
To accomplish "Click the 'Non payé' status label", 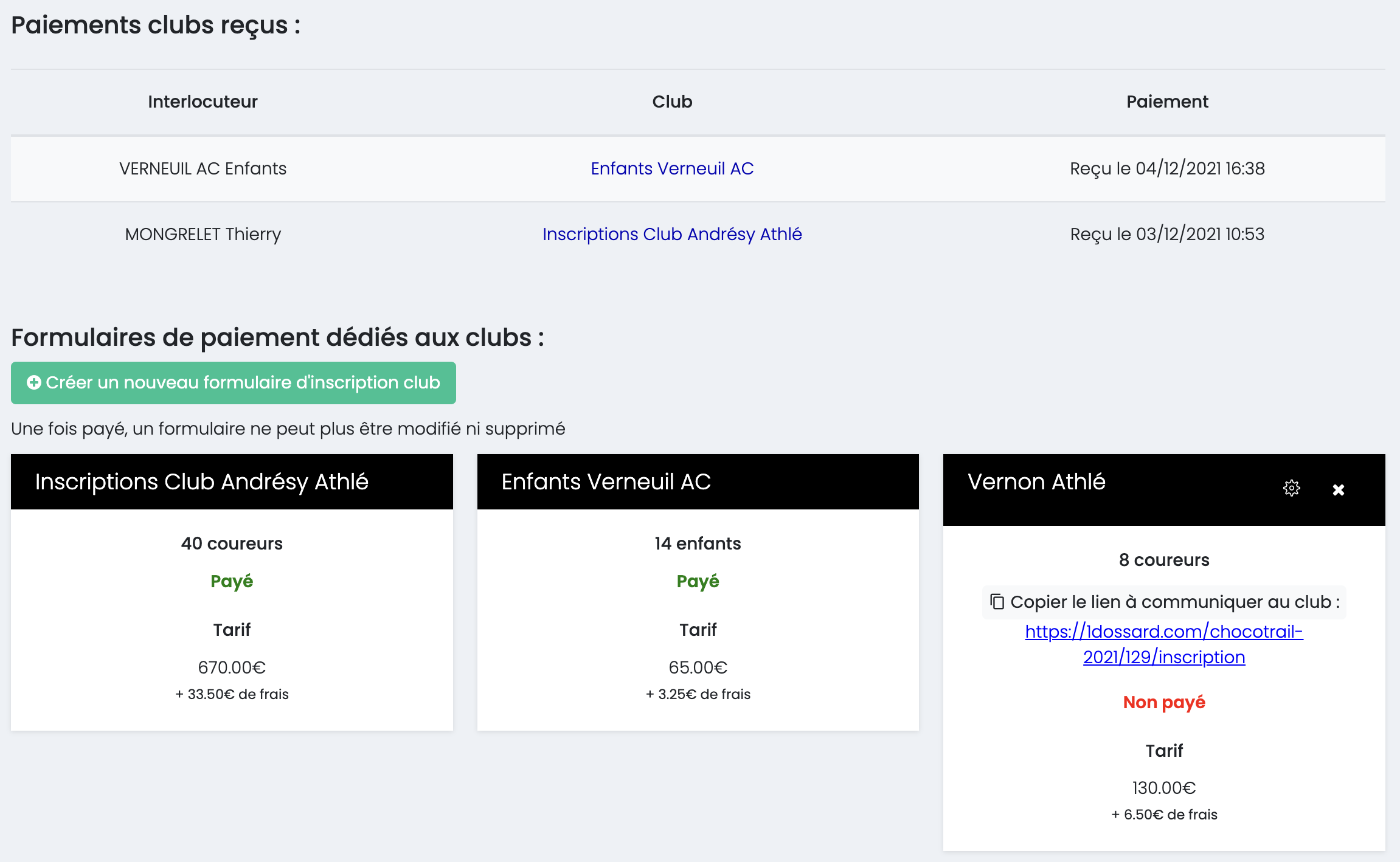I will [x=1163, y=702].
